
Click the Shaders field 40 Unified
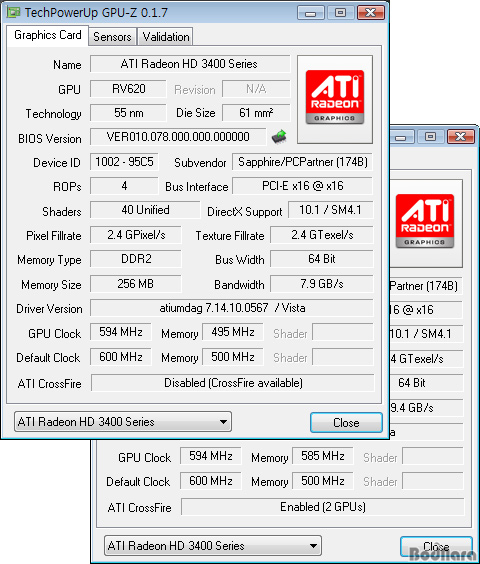click(x=145, y=210)
